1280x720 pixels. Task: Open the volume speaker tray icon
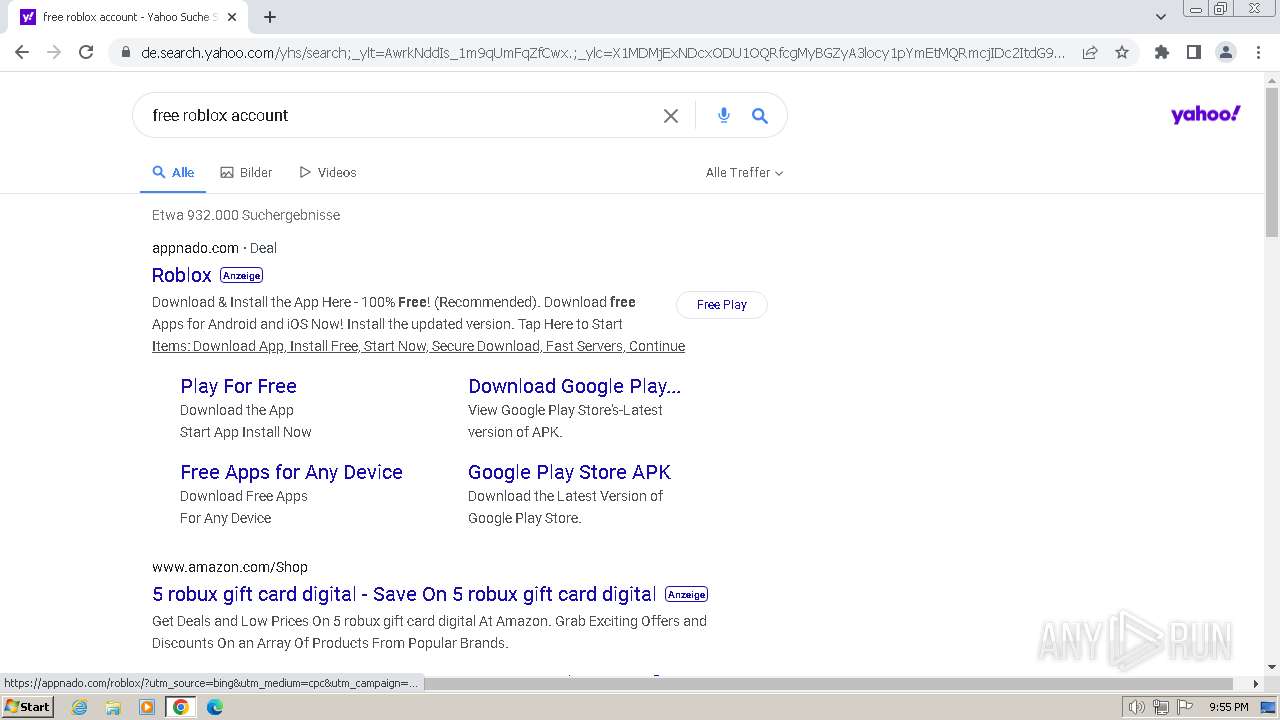pyautogui.click(x=1137, y=707)
